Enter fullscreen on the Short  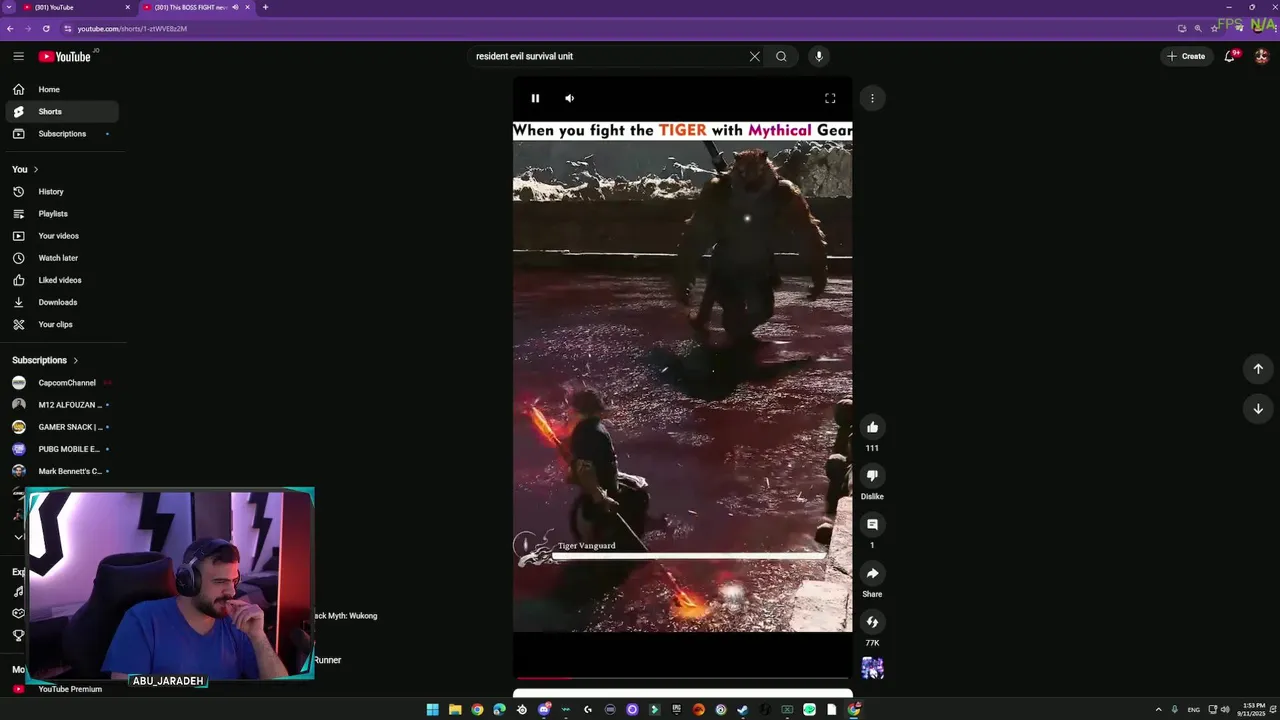coord(830,98)
